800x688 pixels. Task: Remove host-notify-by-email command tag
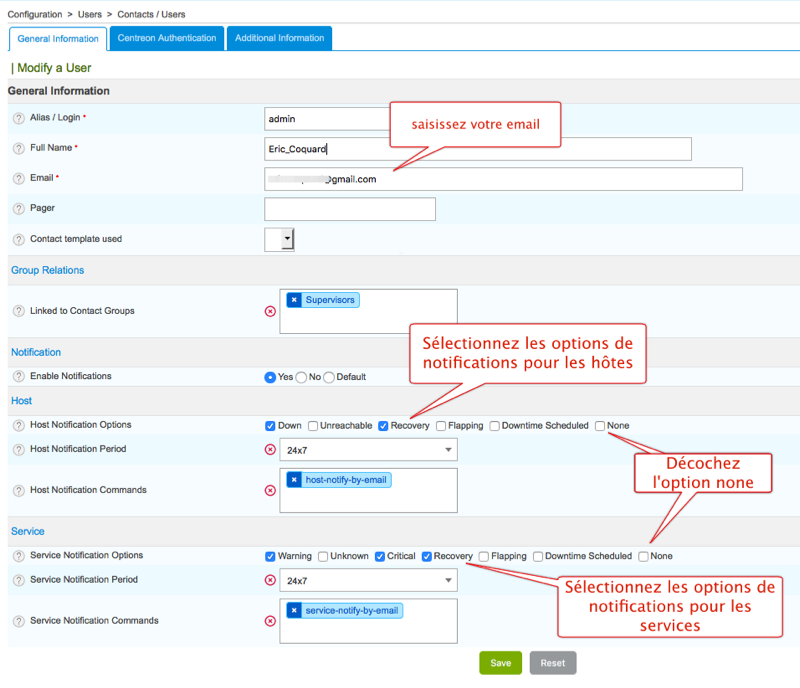click(x=294, y=480)
